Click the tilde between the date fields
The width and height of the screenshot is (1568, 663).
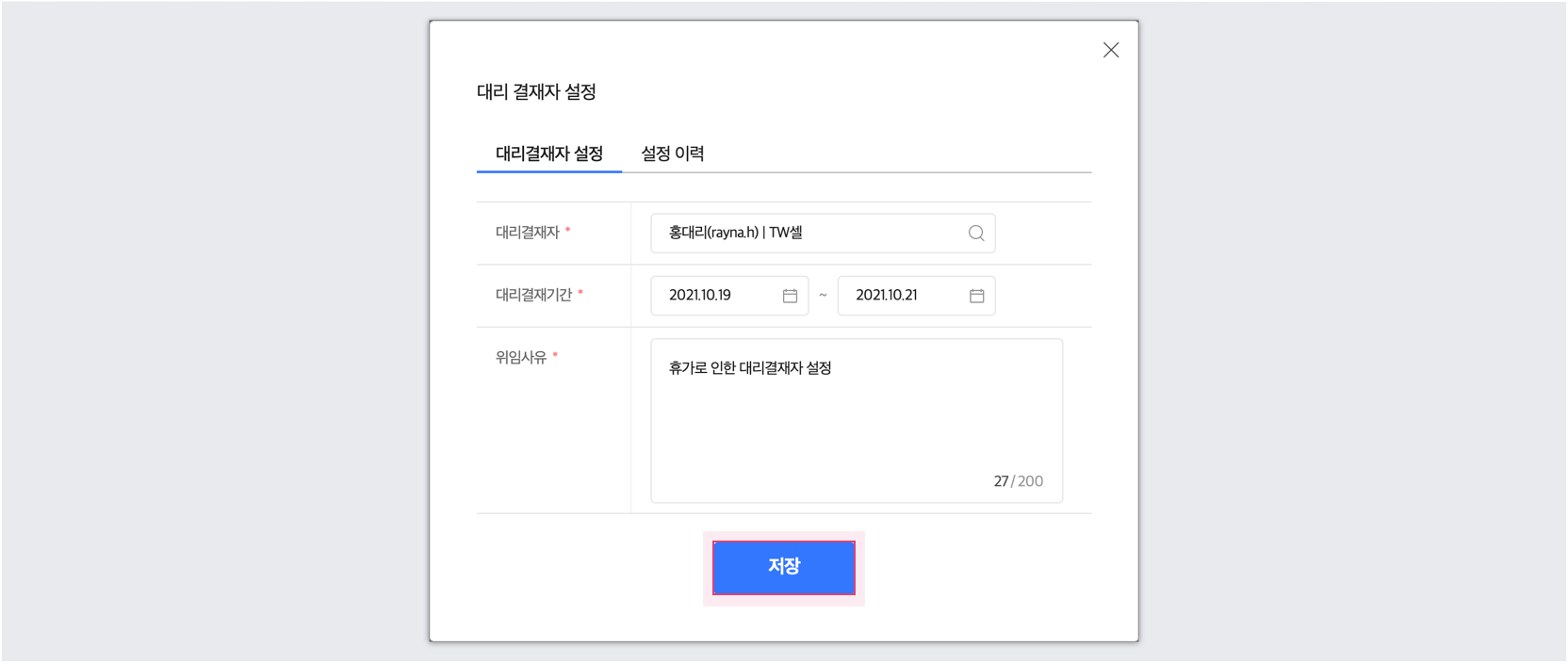[x=823, y=296]
